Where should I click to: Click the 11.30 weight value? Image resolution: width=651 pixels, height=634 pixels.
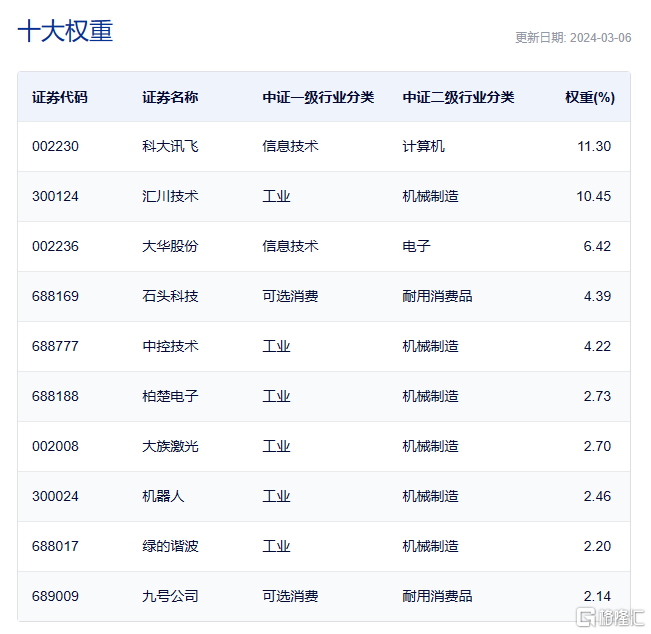click(x=594, y=147)
